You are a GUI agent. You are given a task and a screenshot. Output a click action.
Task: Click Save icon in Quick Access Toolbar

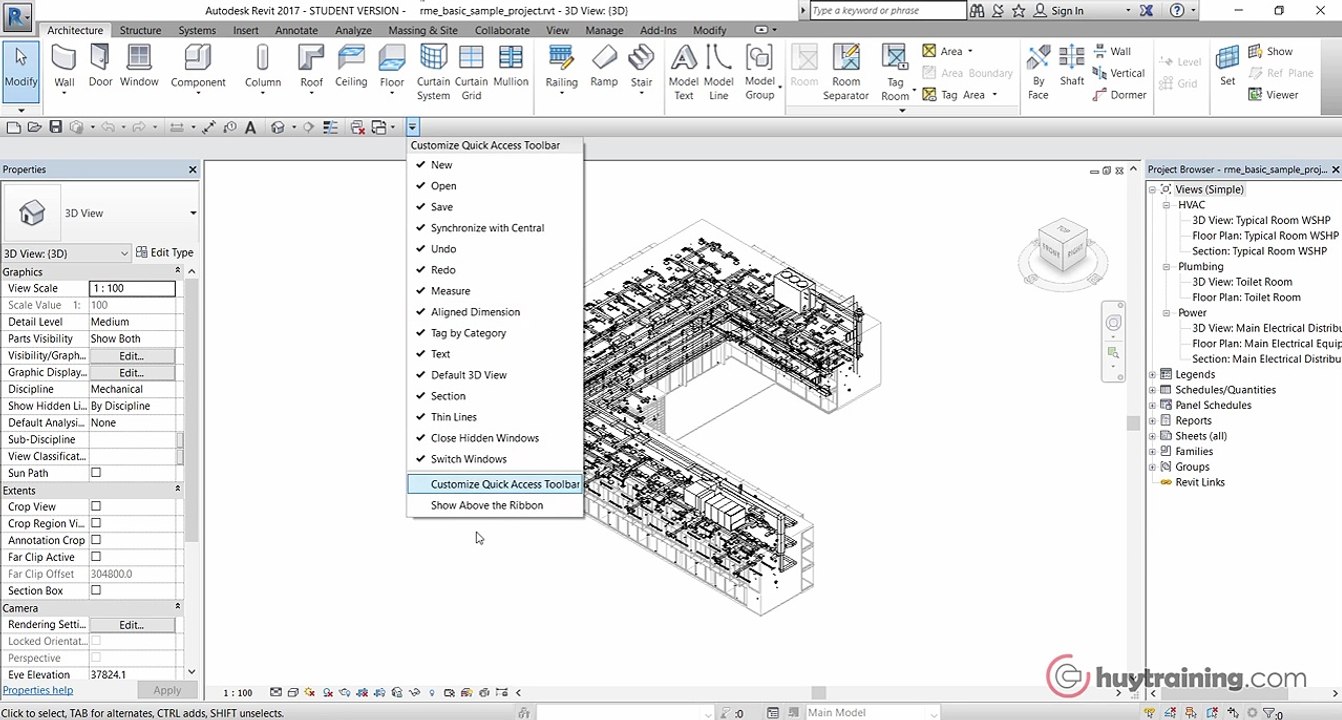tap(56, 127)
